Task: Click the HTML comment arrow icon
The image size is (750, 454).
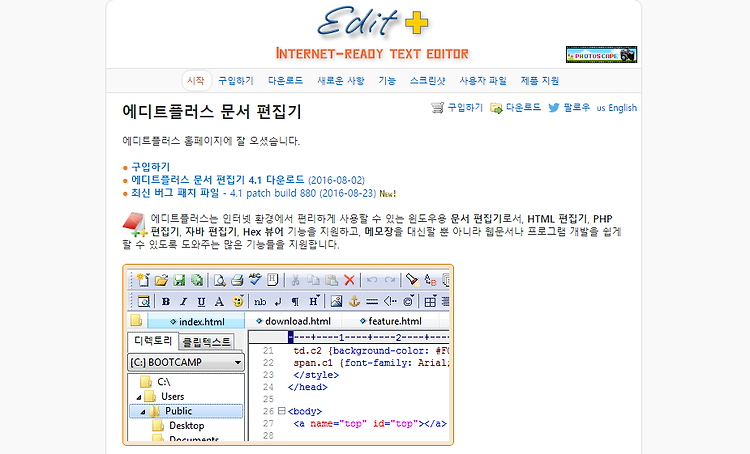Action: (390, 301)
